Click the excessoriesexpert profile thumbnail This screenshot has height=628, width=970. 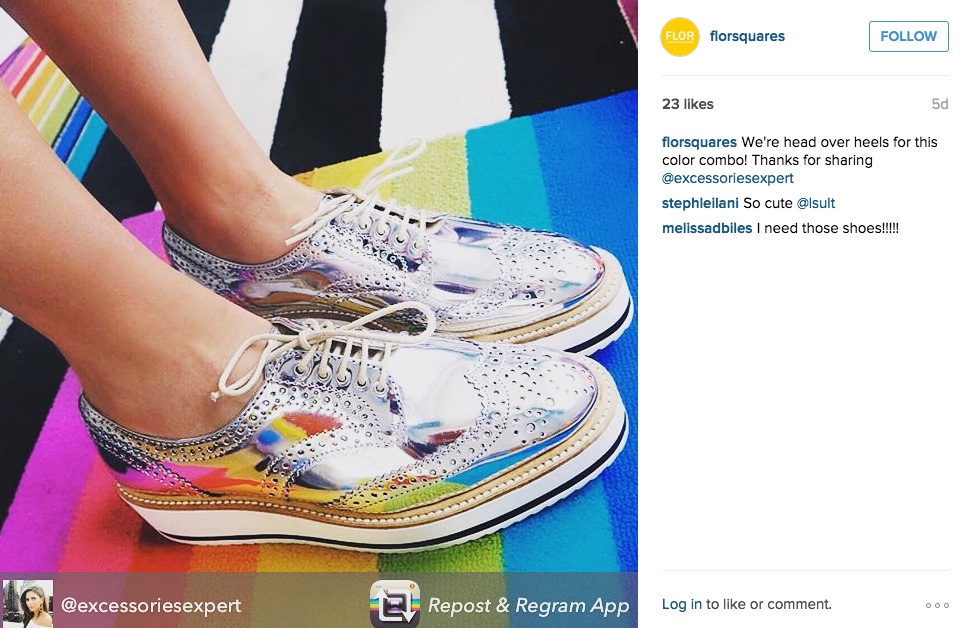tap(28, 603)
